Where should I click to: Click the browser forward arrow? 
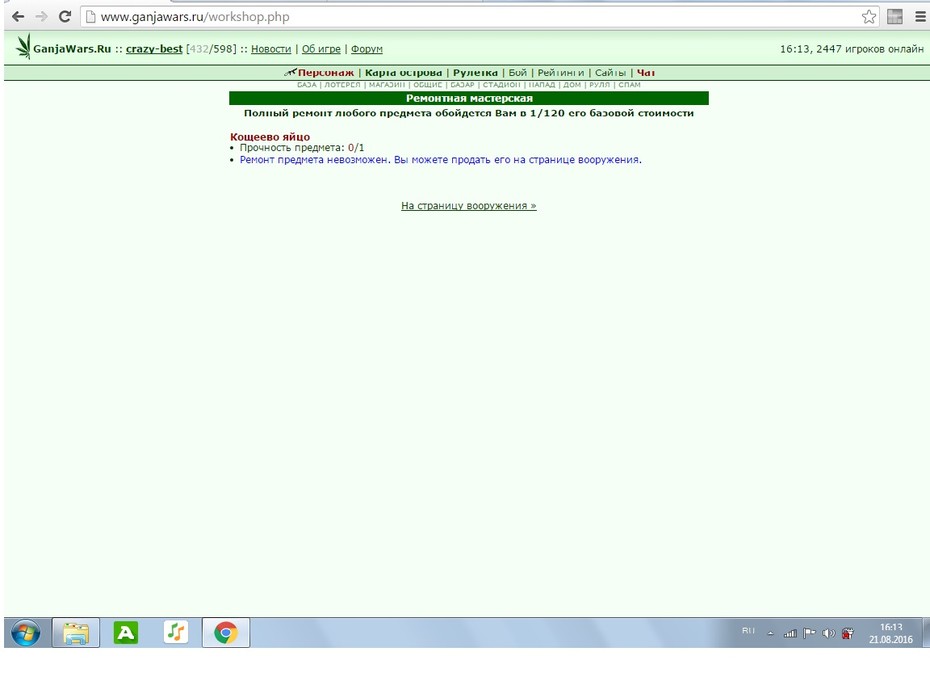[41, 17]
